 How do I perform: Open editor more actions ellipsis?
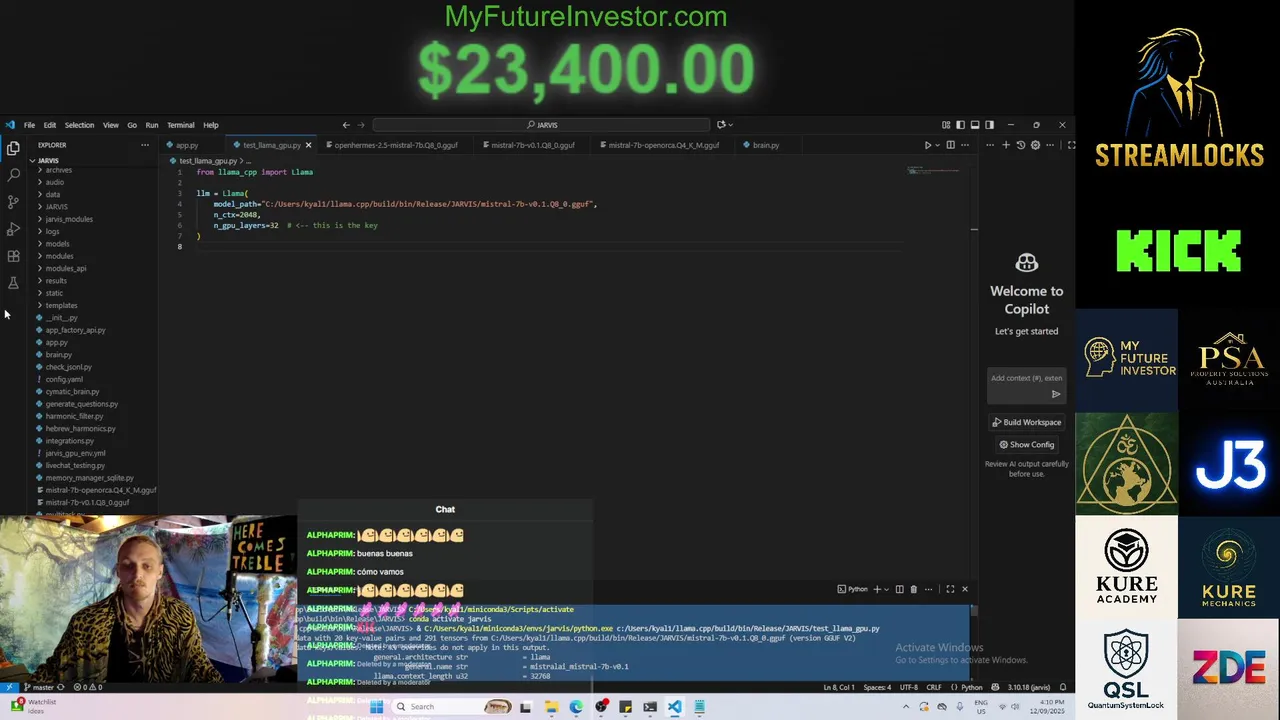(965, 145)
